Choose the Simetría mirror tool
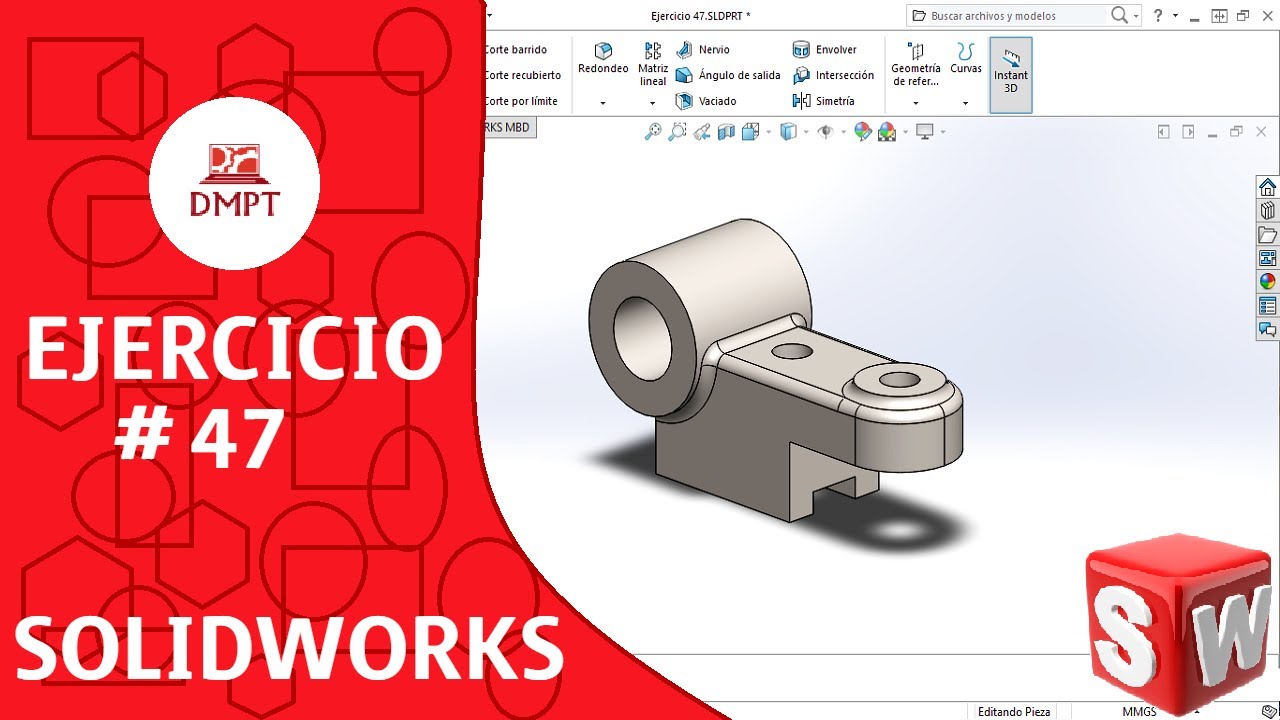 pos(824,101)
